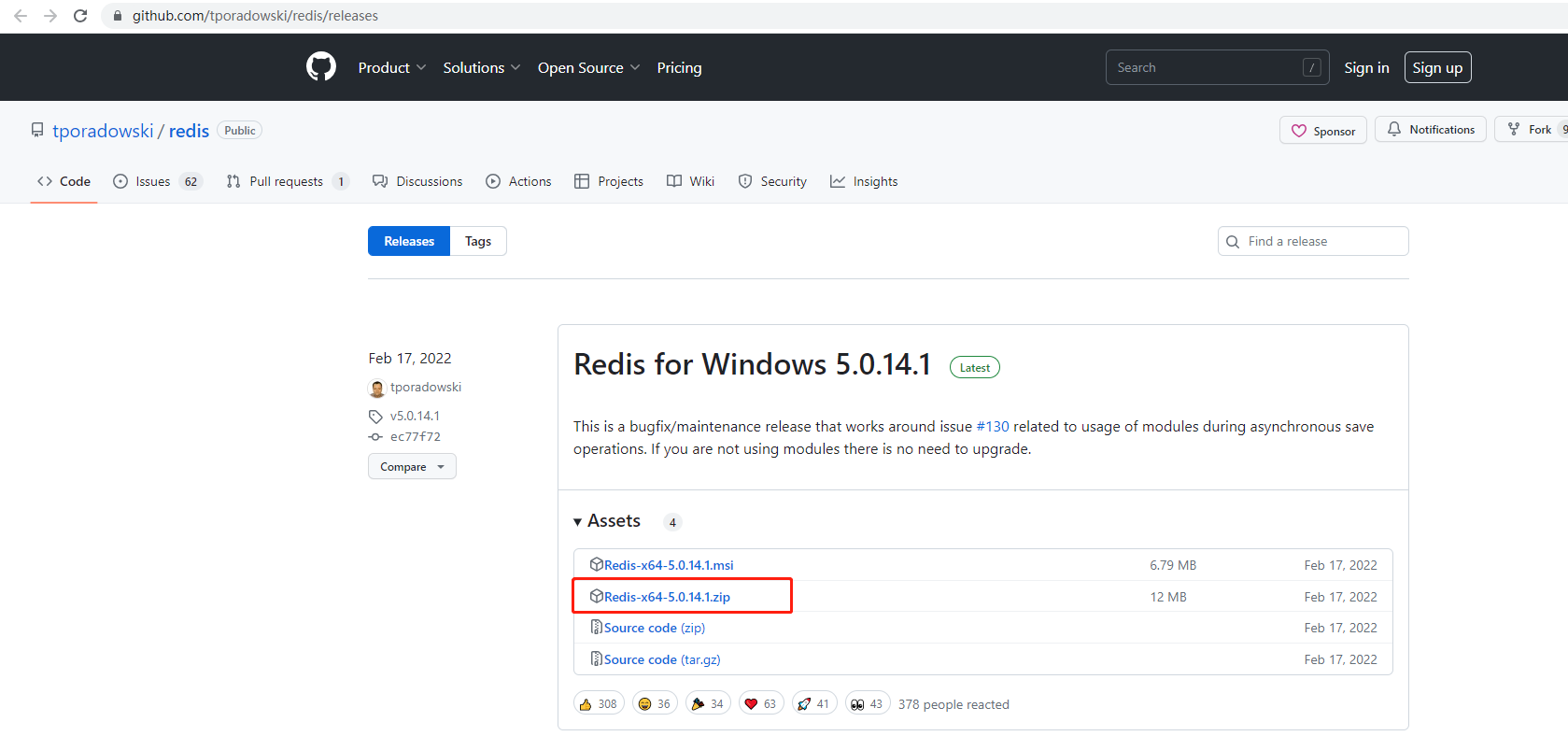This screenshot has width=1568, height=736.
Task: Click '378 people reacted' text
Action: 954,704
